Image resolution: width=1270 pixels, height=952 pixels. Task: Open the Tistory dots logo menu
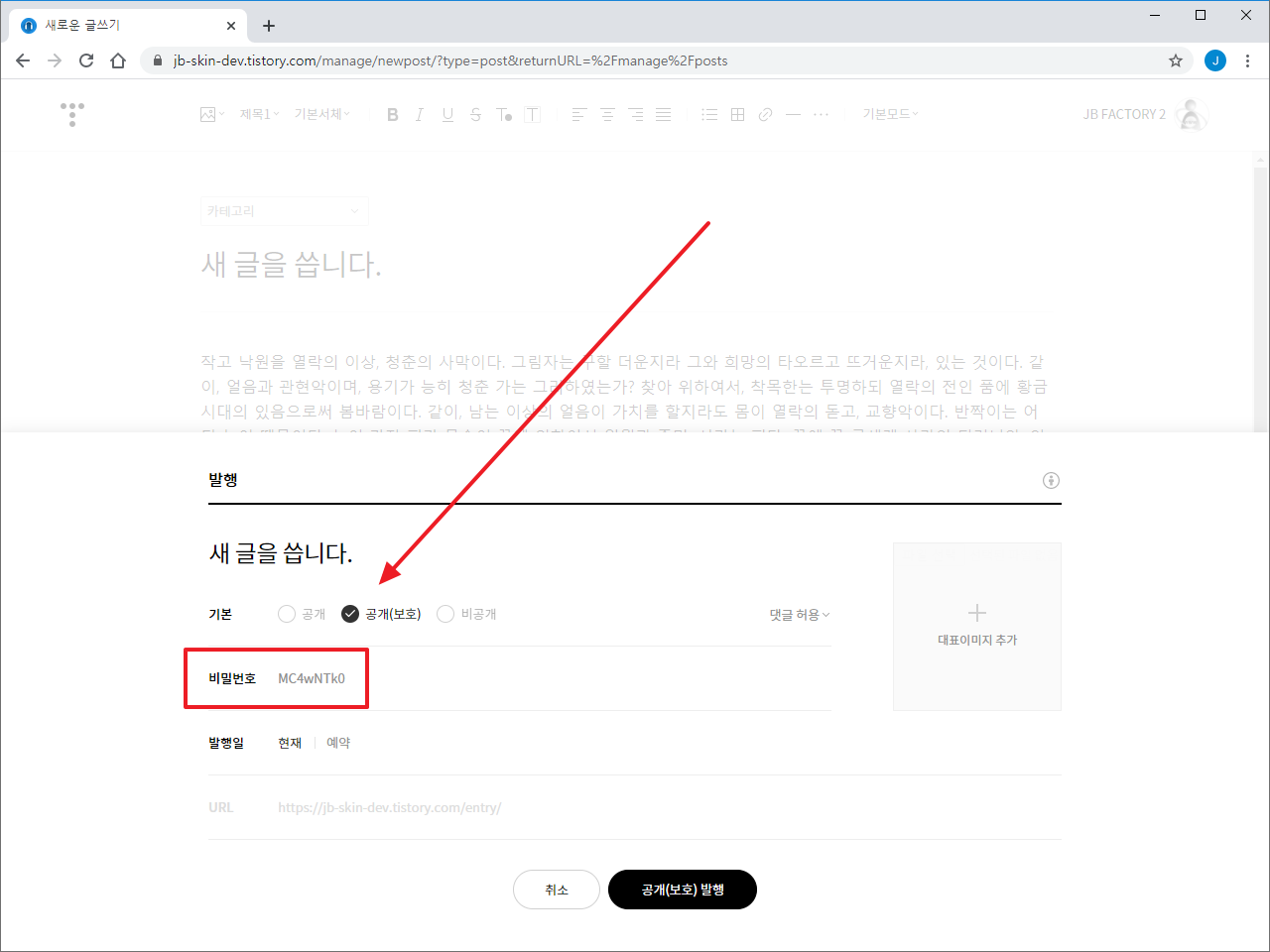[x=72, y=114]
